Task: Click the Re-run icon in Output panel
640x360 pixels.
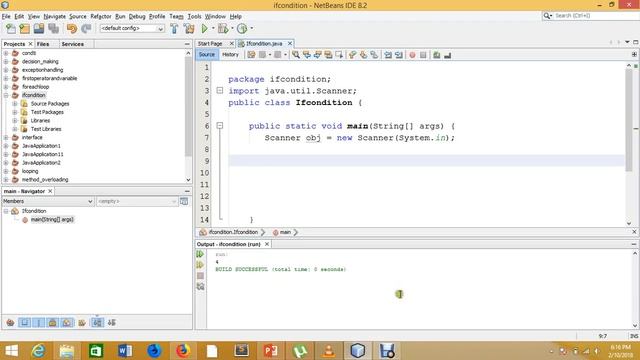Action: click(x=200, y=254)
